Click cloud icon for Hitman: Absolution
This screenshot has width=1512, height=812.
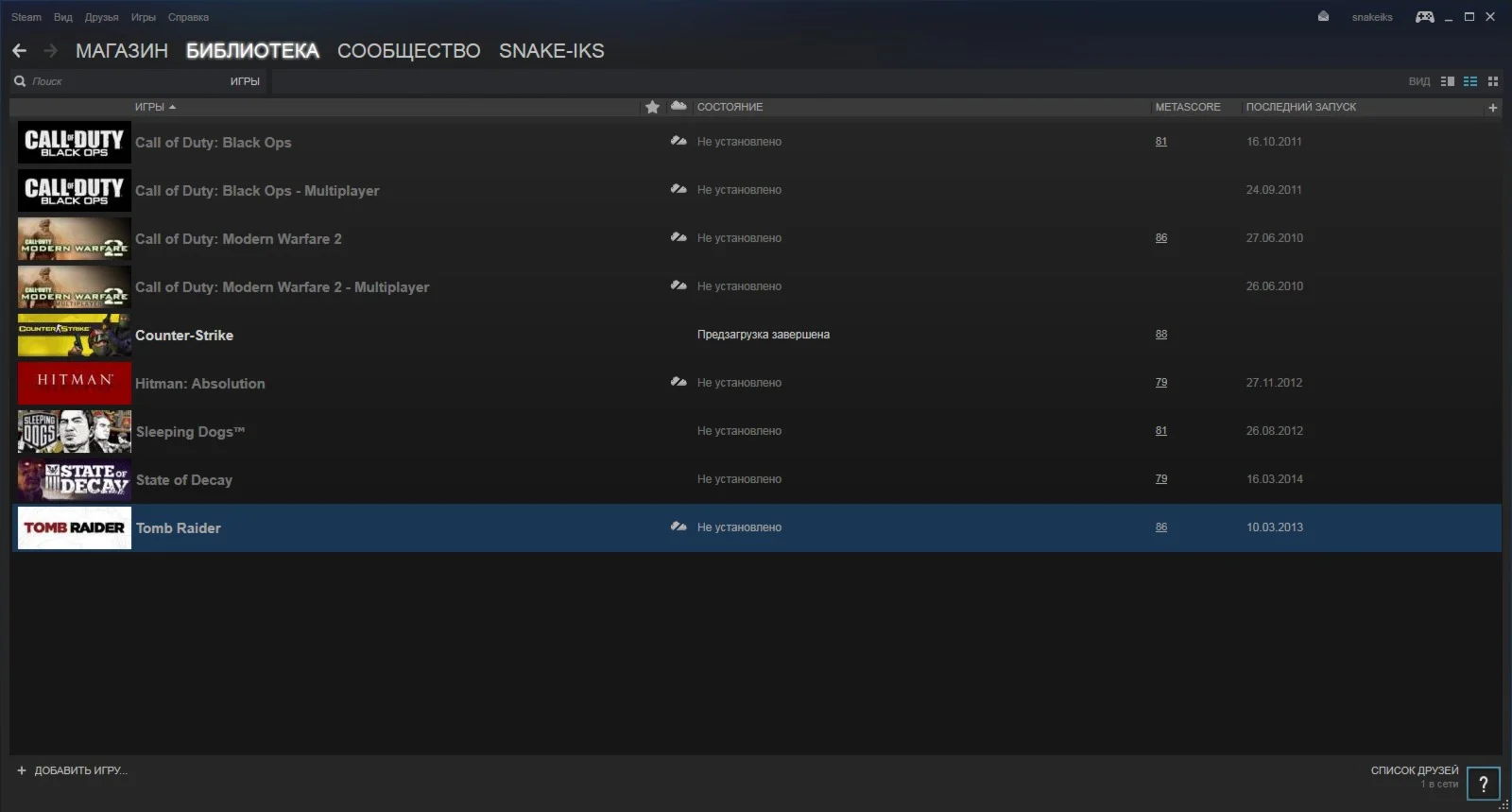tap(679, 382)
